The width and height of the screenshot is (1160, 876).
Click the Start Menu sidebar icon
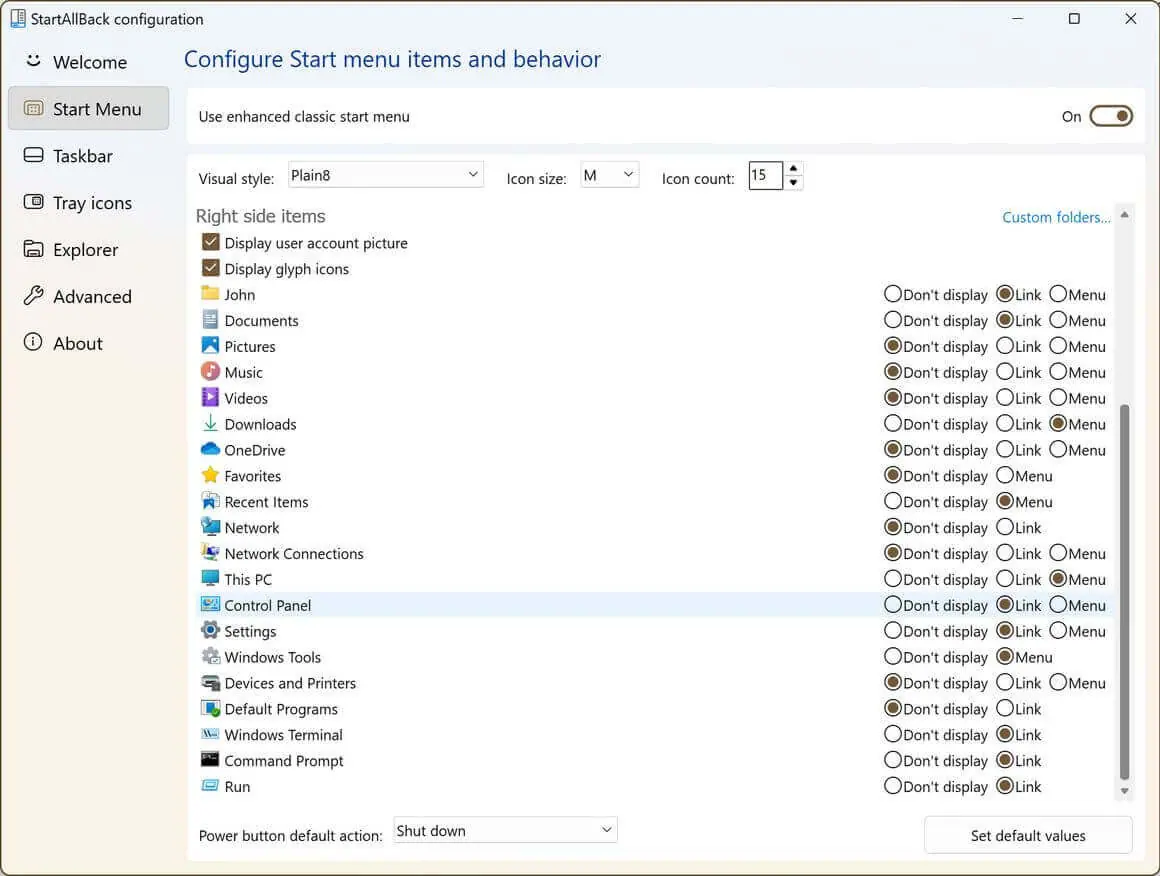33,109
